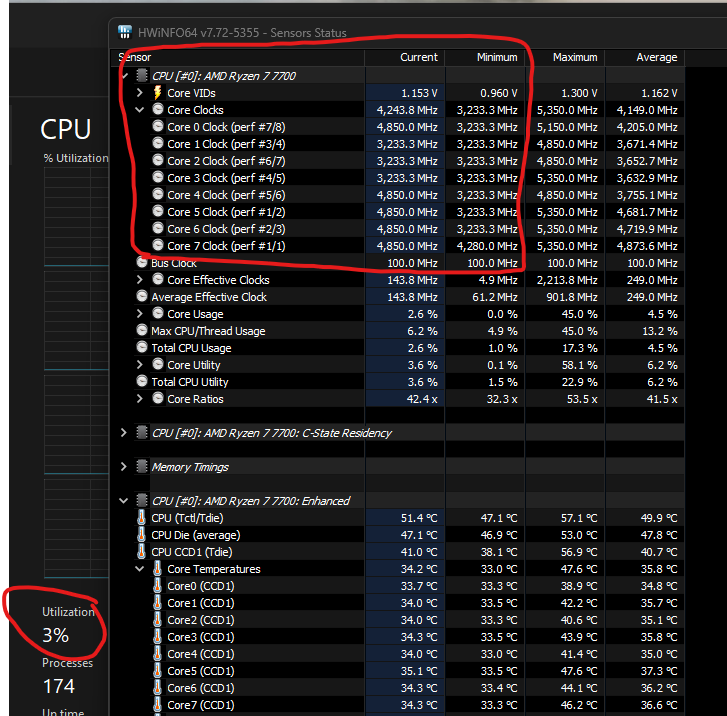The width and height of the screenshot is (727, 716).
Task: Click the thermometer icon of CPU CCD1 (Tdie)
Action: (x=141, y=551)
